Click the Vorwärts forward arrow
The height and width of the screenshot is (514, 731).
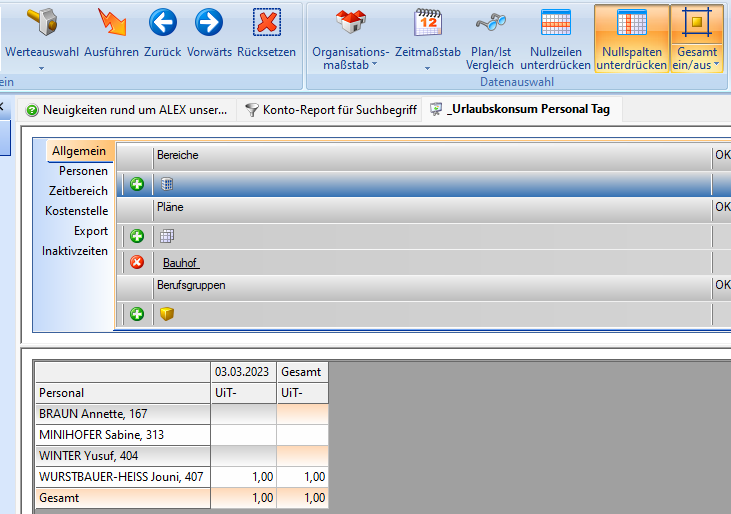[x=208, y=23]
